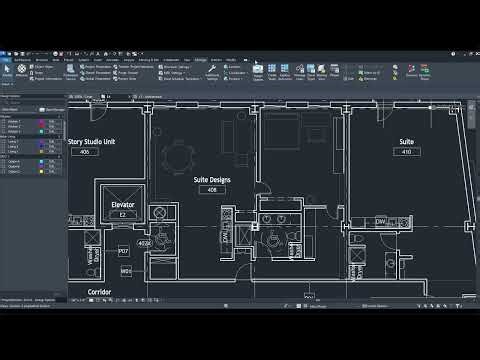The image size is (480, 360).
Task: Open Object Styles settings
Action: pyautogui.click(x=41, y=67)
